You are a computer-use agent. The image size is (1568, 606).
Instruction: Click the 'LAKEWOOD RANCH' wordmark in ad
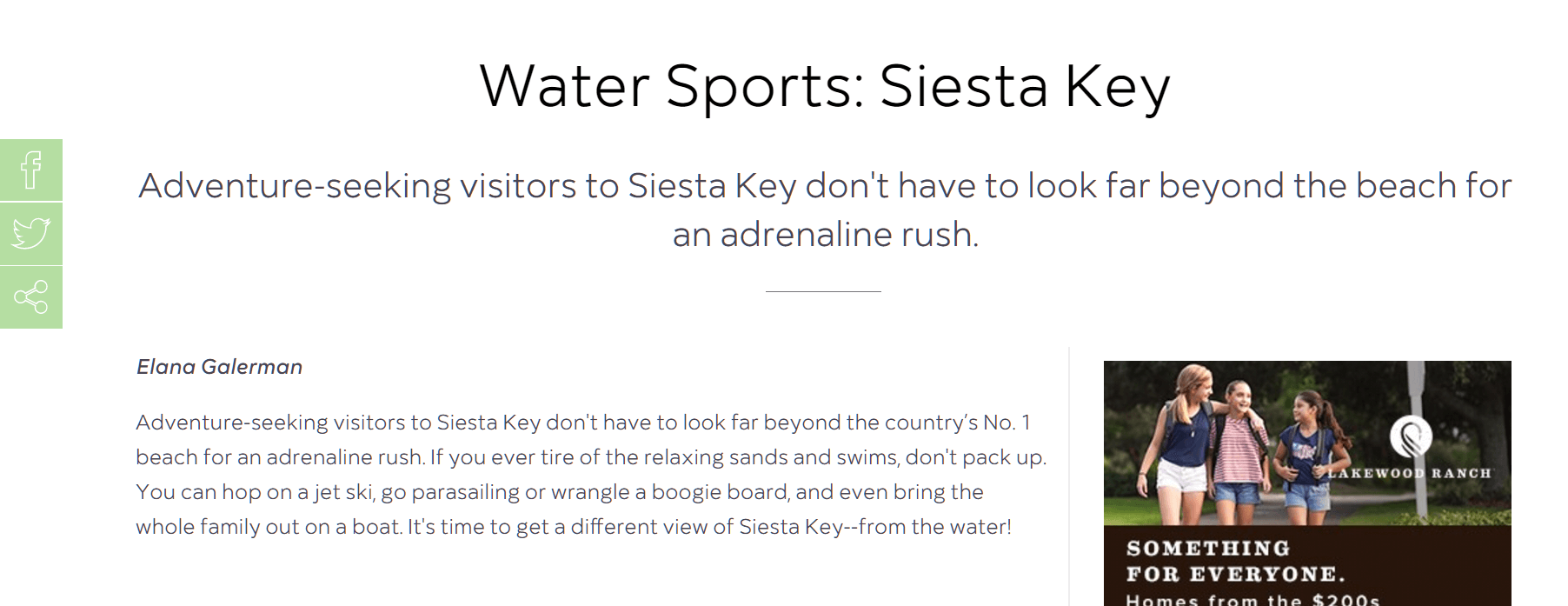pyautogui.click(x=1409, y=473)
